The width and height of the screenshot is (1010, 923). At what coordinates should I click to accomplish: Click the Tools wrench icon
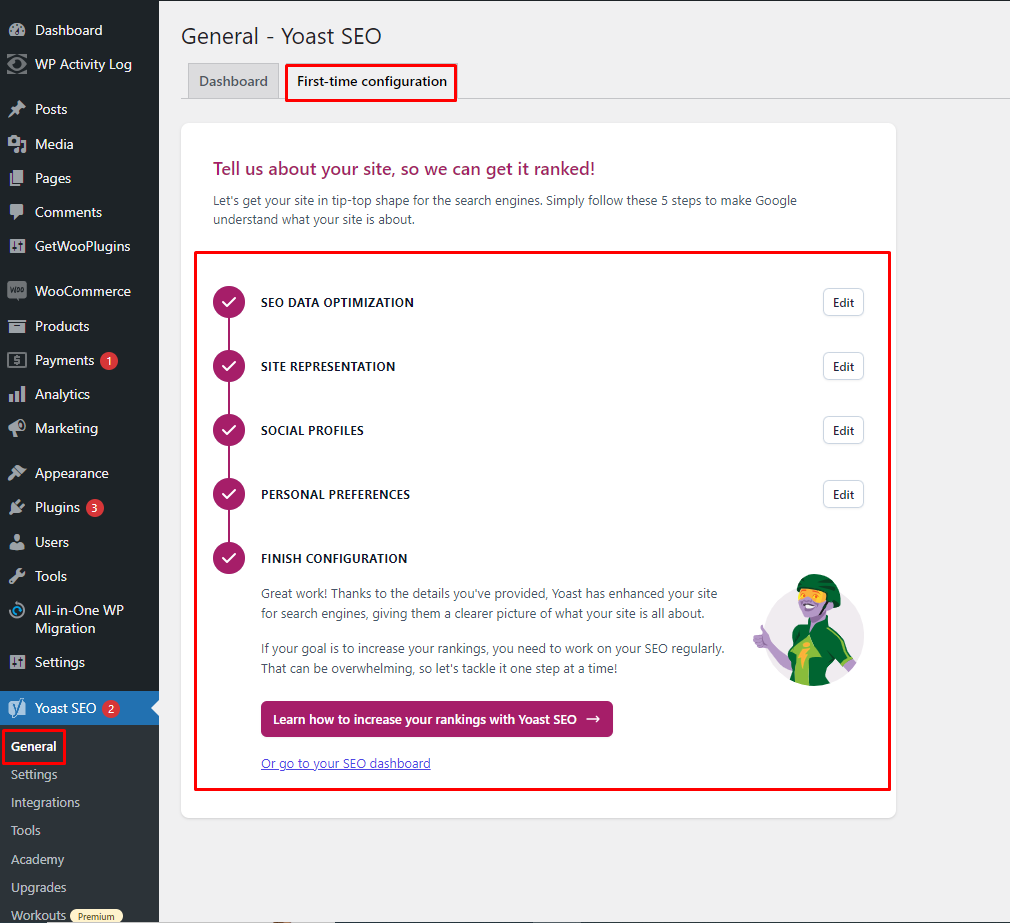click(x=17, y=576)
